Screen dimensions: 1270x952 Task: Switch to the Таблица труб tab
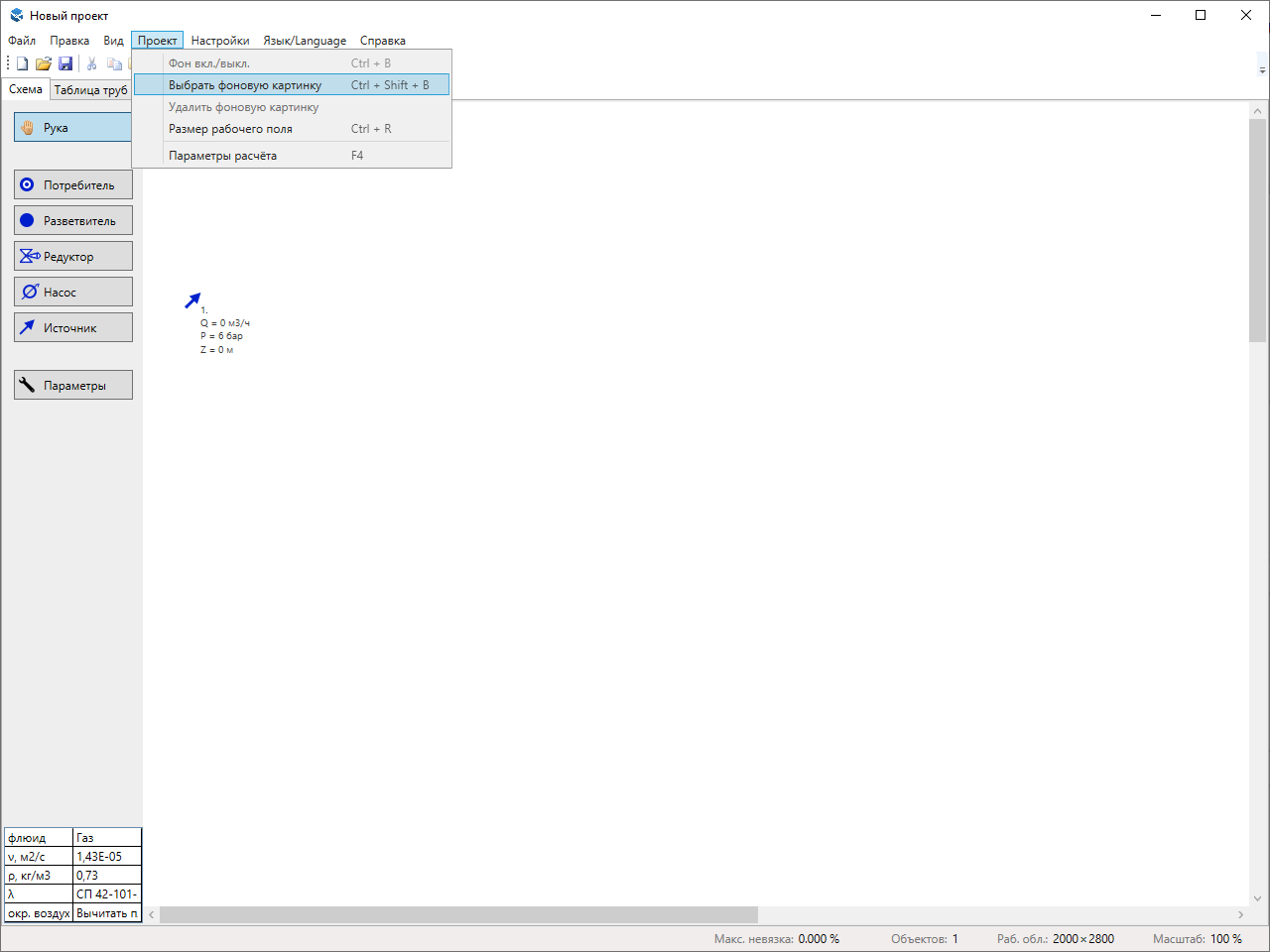pos(90,90)
